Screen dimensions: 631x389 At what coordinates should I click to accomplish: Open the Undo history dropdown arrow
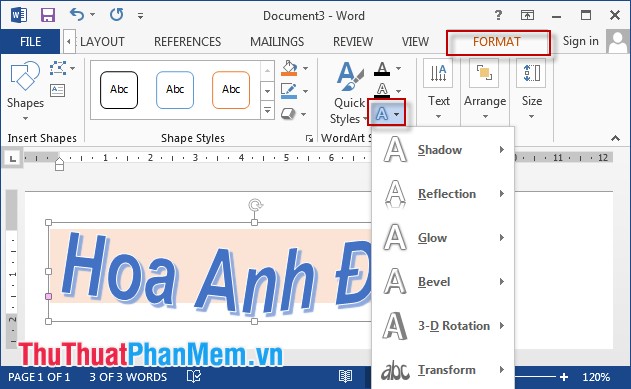[x=93, y=15]
